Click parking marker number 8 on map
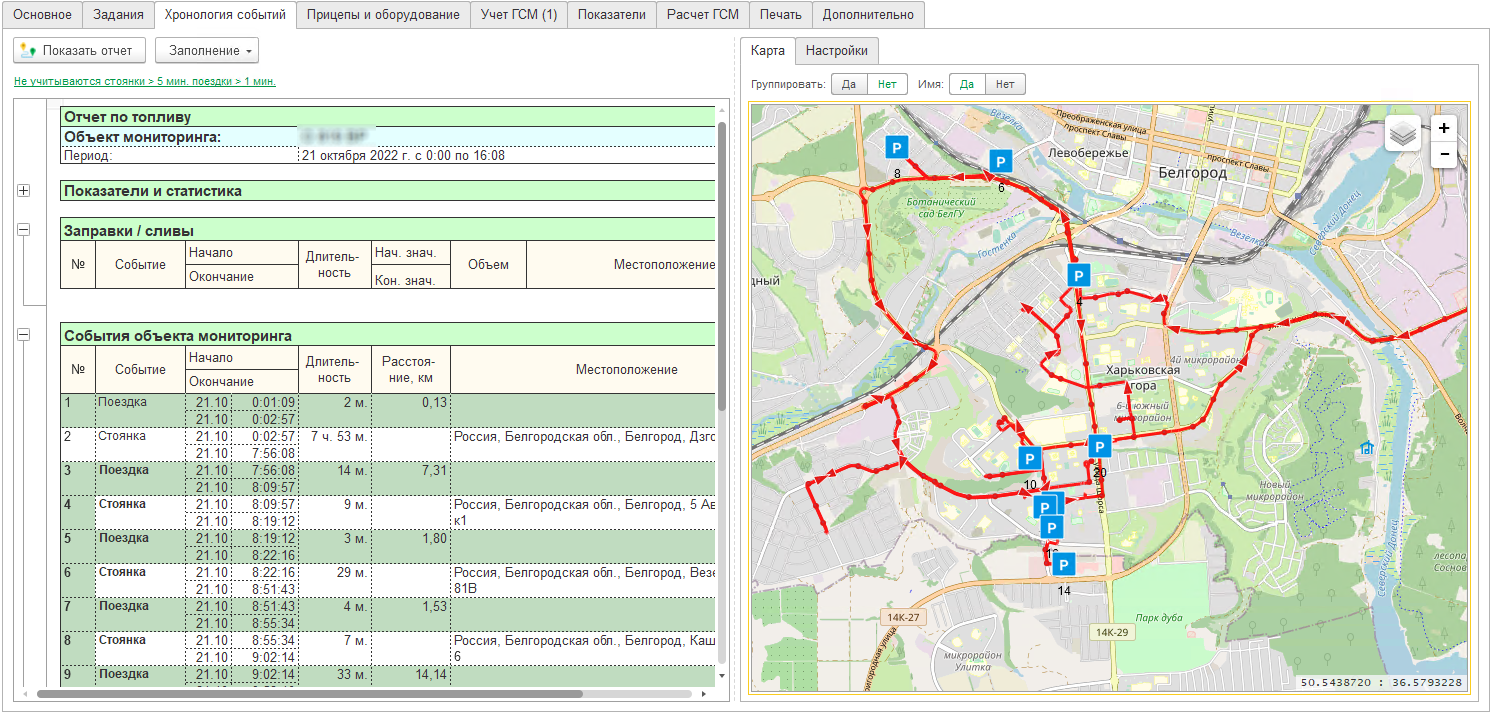The image size is (1495, 718). 896,148
